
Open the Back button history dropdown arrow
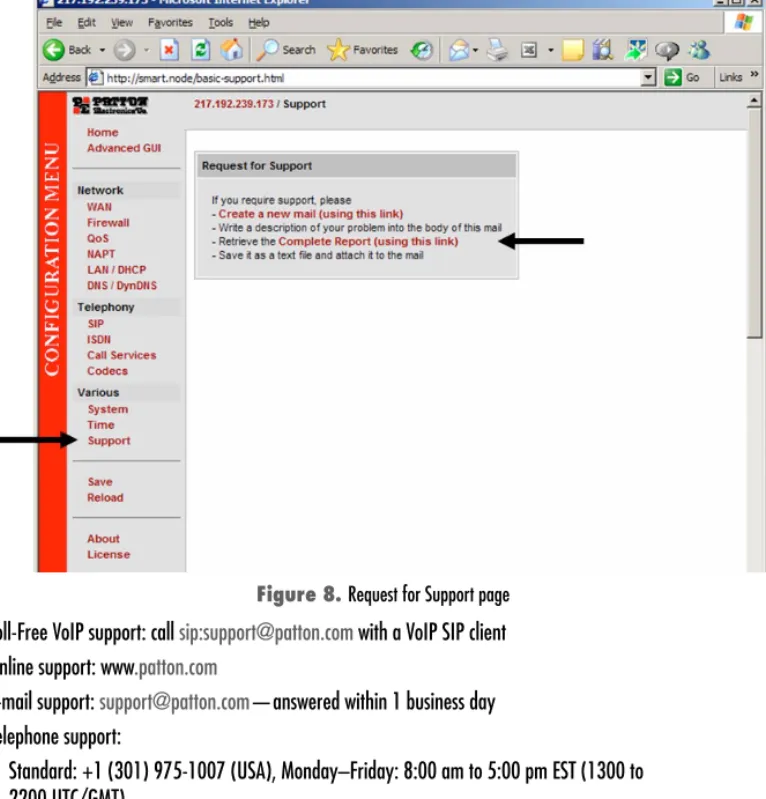pyautogui.click(x=102, y=50)
